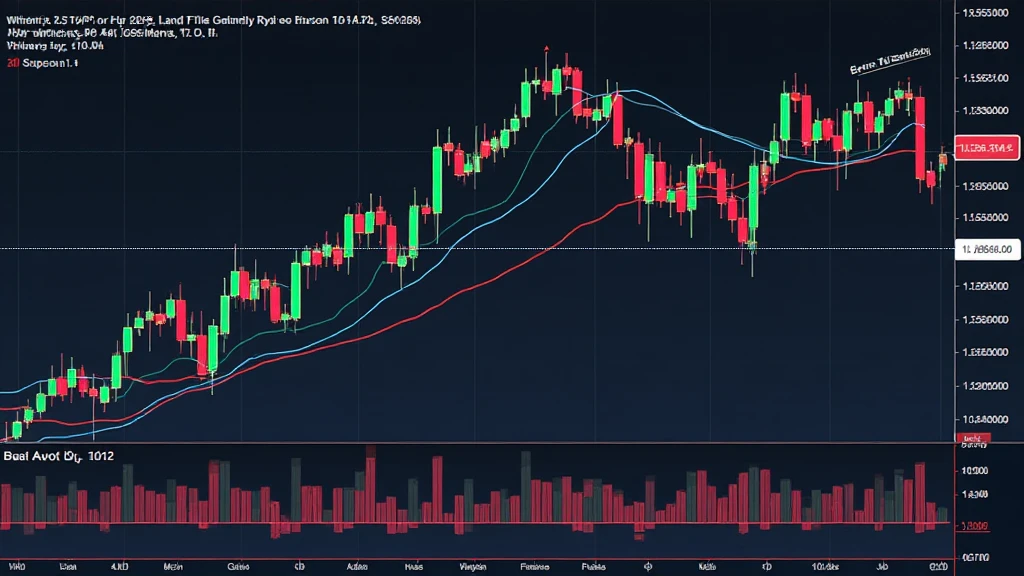Toggle the "Beal Avot" indicator pane label
The width and height of the screenshot is (1024, 576).
click(x=58, y=455)
